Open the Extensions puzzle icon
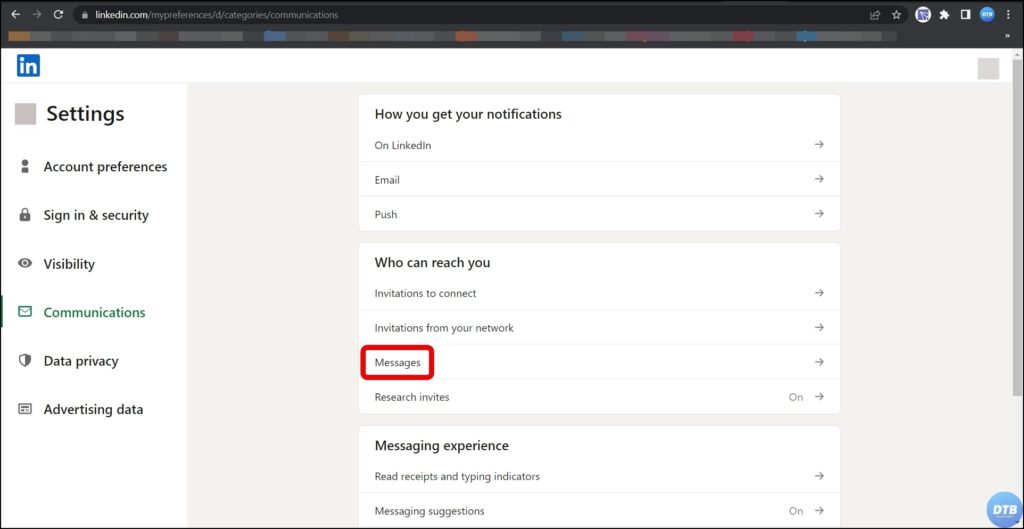 click(x=944, y=14)
